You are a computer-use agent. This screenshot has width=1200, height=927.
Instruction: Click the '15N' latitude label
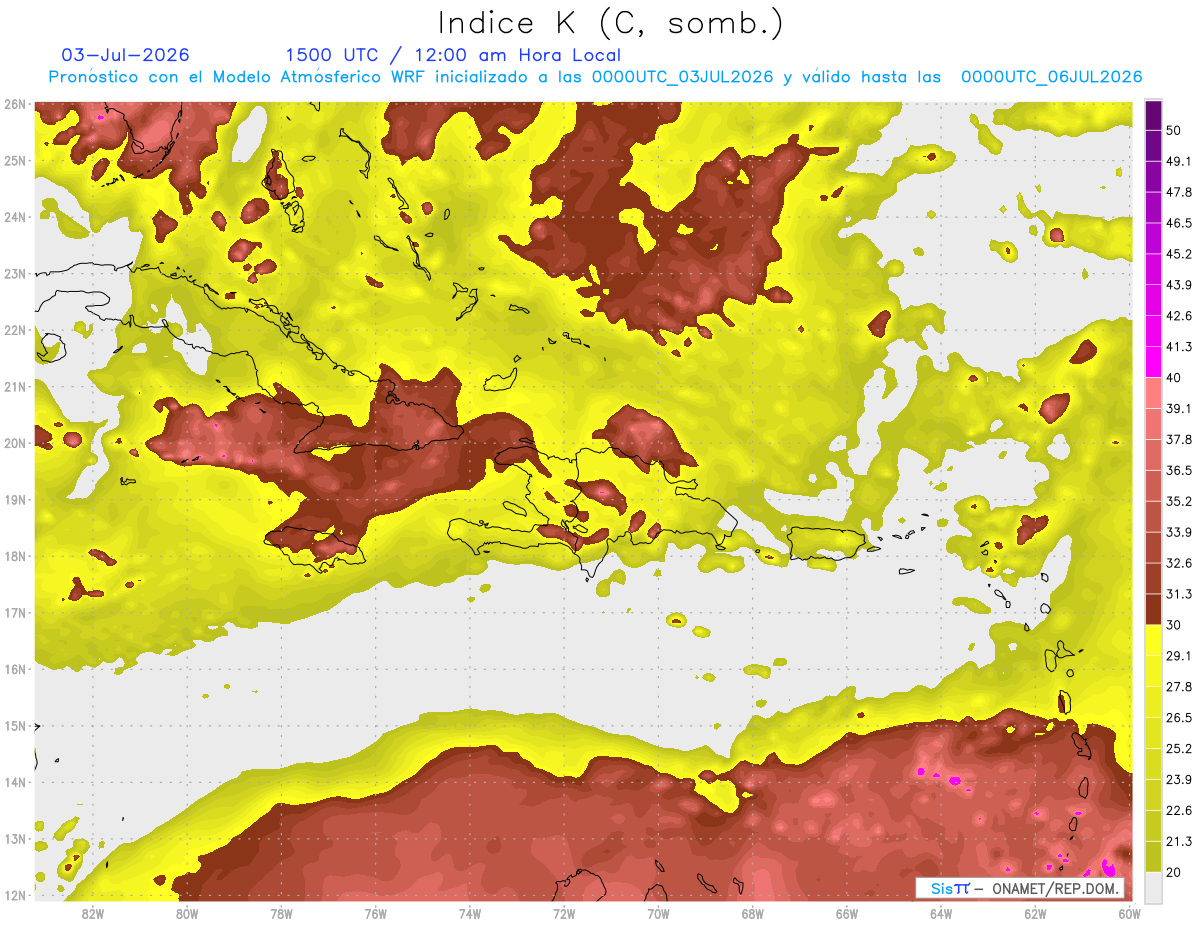14,726
